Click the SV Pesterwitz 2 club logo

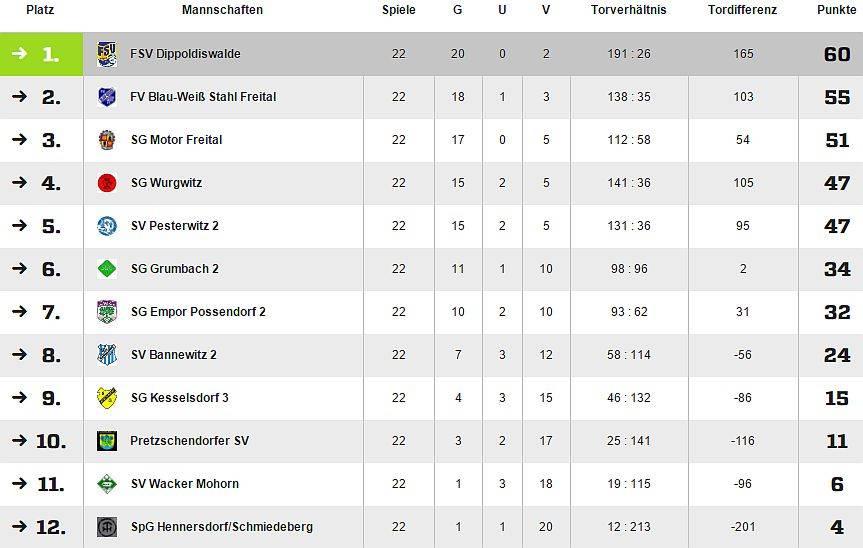pos(107,226)
